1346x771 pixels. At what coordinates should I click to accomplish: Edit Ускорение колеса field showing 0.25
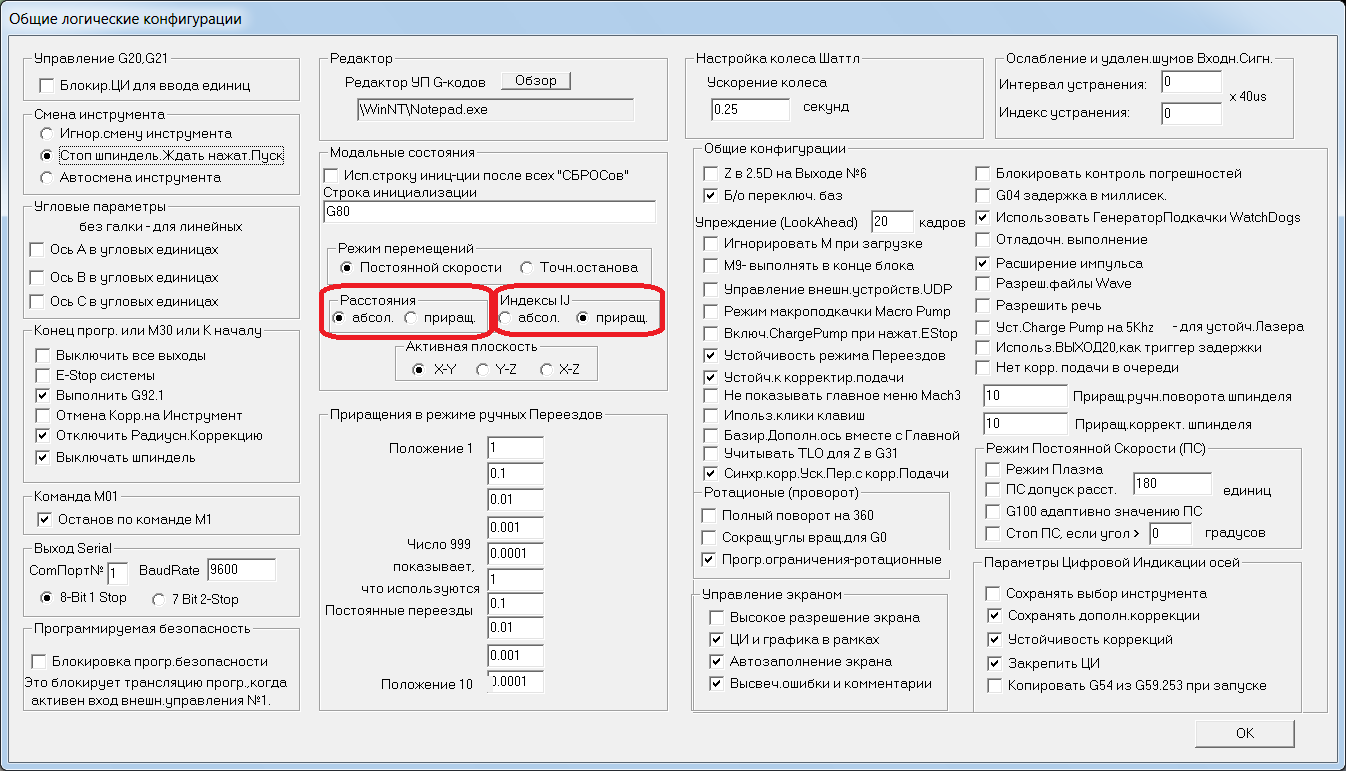(x=750, y=108)
